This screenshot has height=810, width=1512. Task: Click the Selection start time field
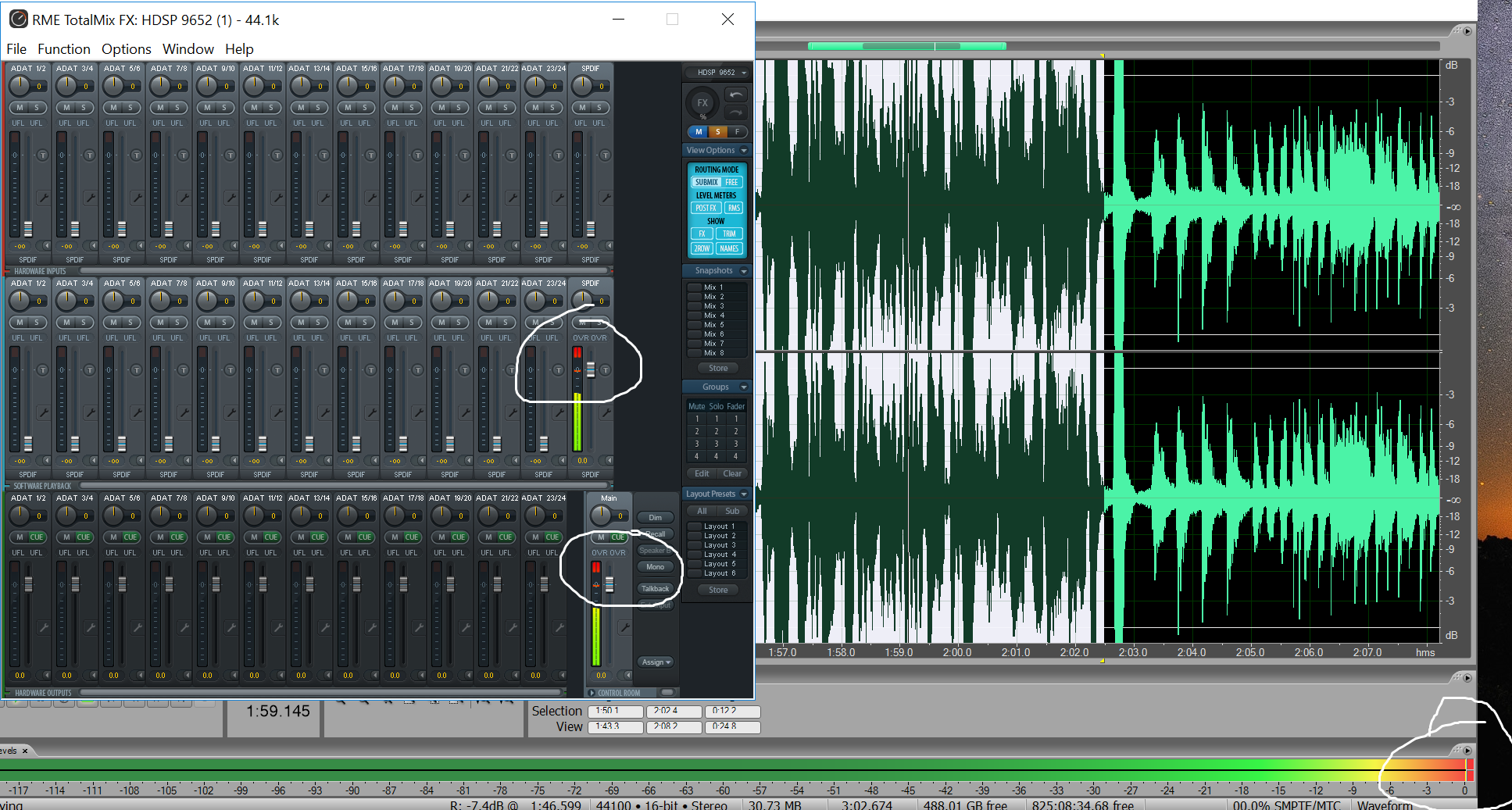click(x=616, y=711)
